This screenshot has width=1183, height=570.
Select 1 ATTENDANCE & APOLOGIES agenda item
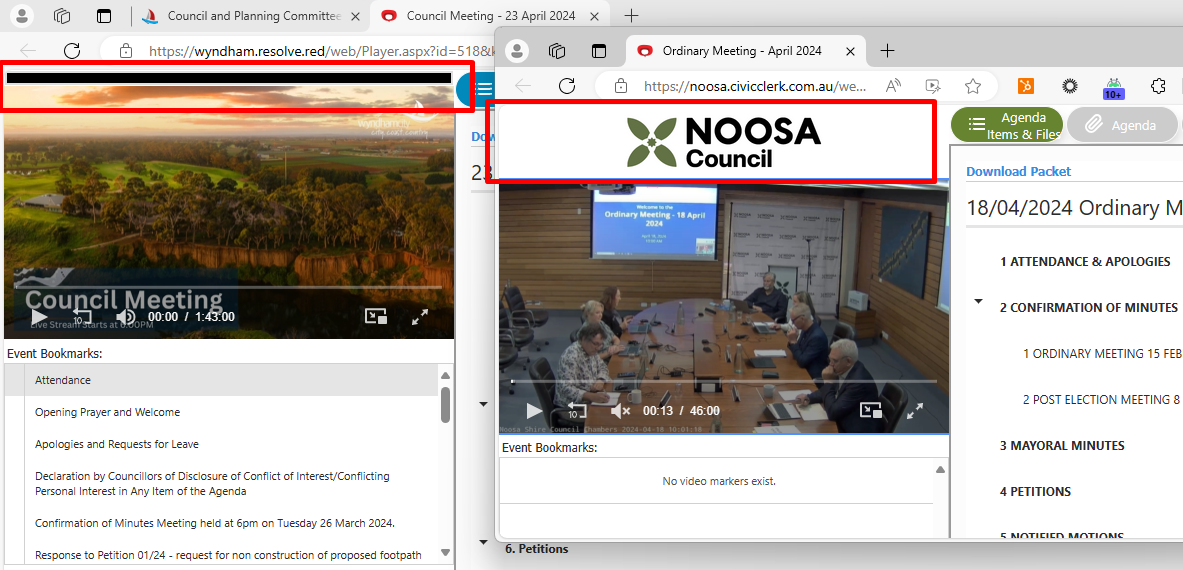[1085, 262]
